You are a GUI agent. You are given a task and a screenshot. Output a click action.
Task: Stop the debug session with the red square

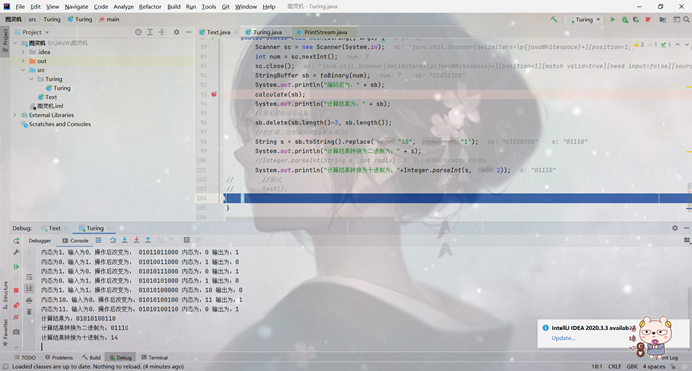(x=16, y=290)
